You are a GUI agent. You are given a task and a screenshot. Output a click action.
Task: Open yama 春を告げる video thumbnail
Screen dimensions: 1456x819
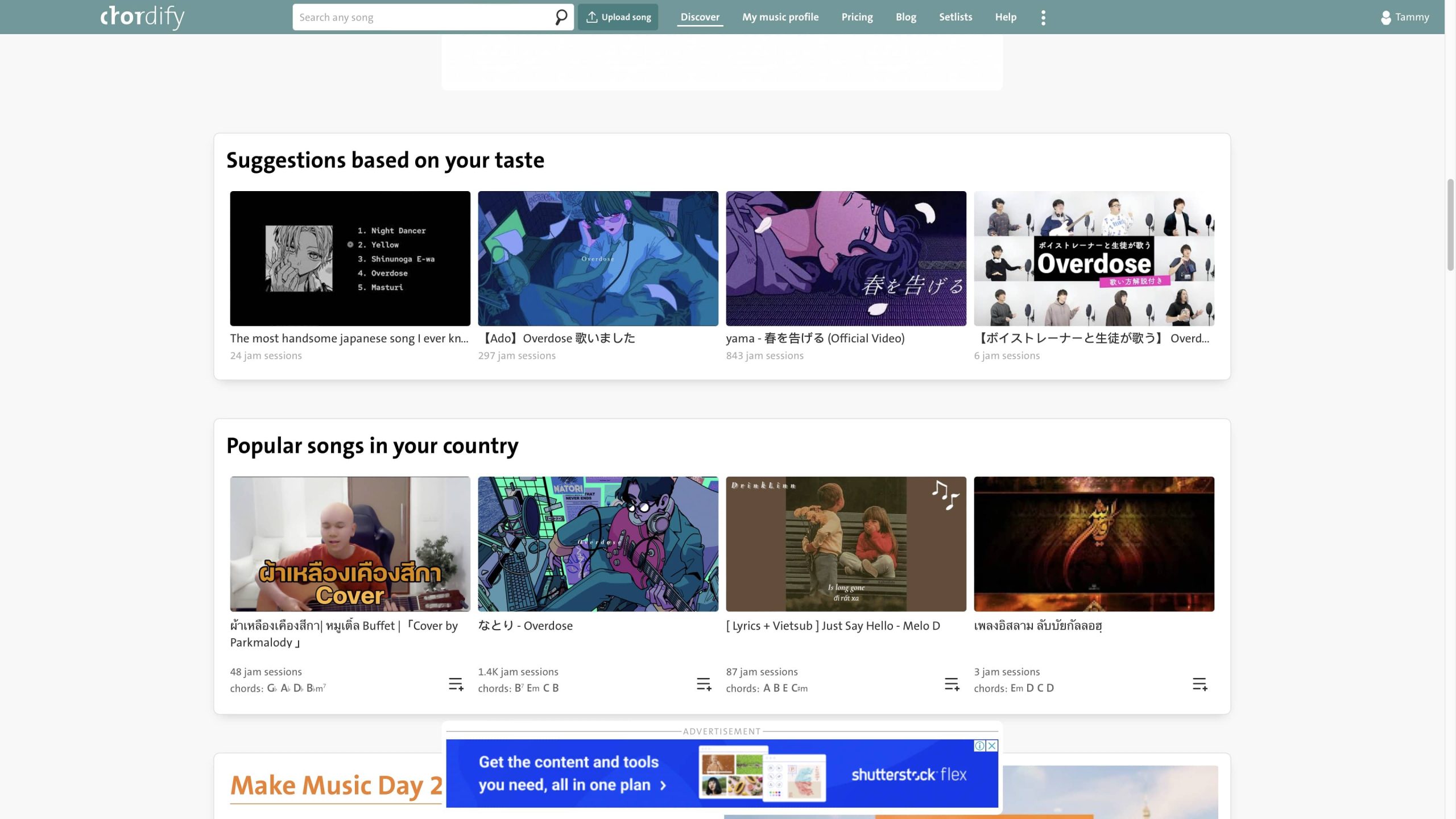[x=846, y=258]
